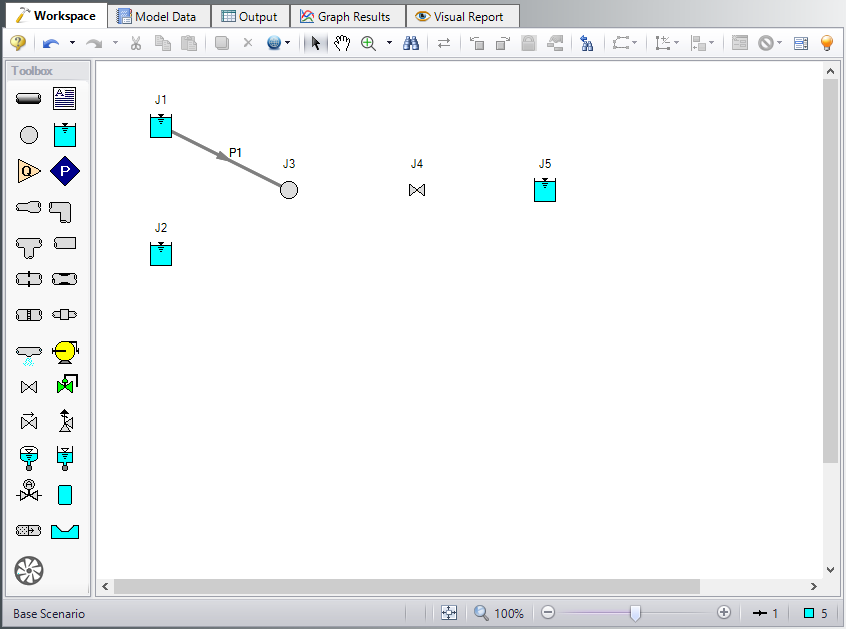The image size is (846, 629).
Task: Open the globe icon dropdown arrow
Action: click(x=288, y=43)
